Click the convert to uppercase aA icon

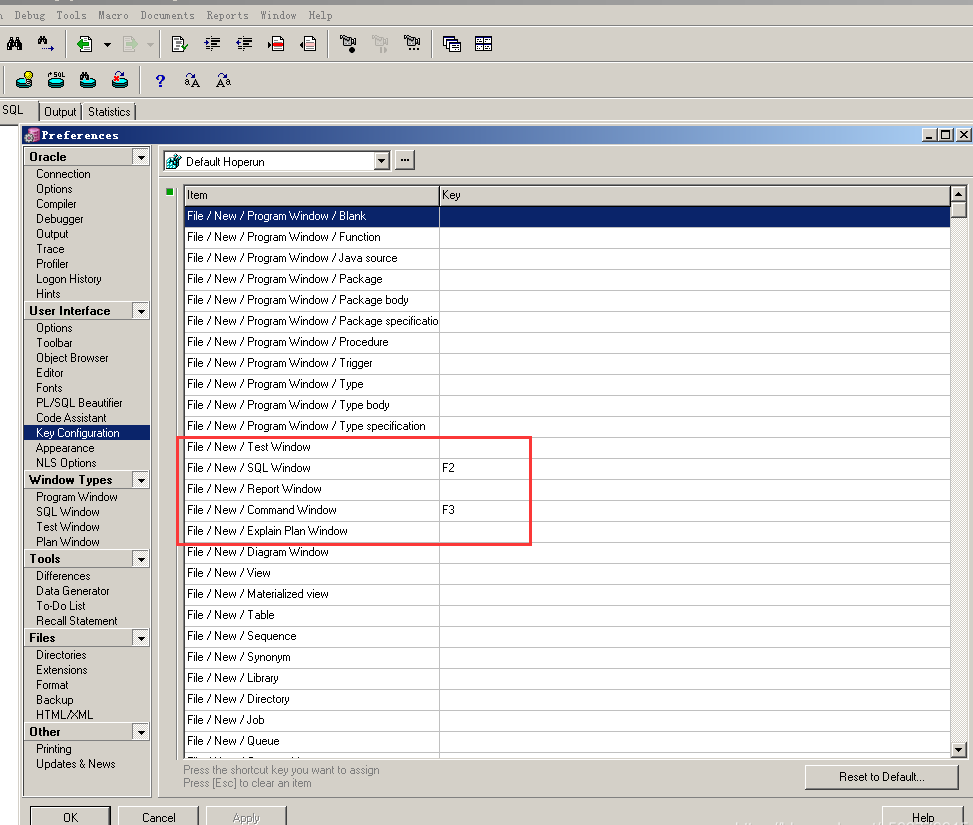pos(192,81)
